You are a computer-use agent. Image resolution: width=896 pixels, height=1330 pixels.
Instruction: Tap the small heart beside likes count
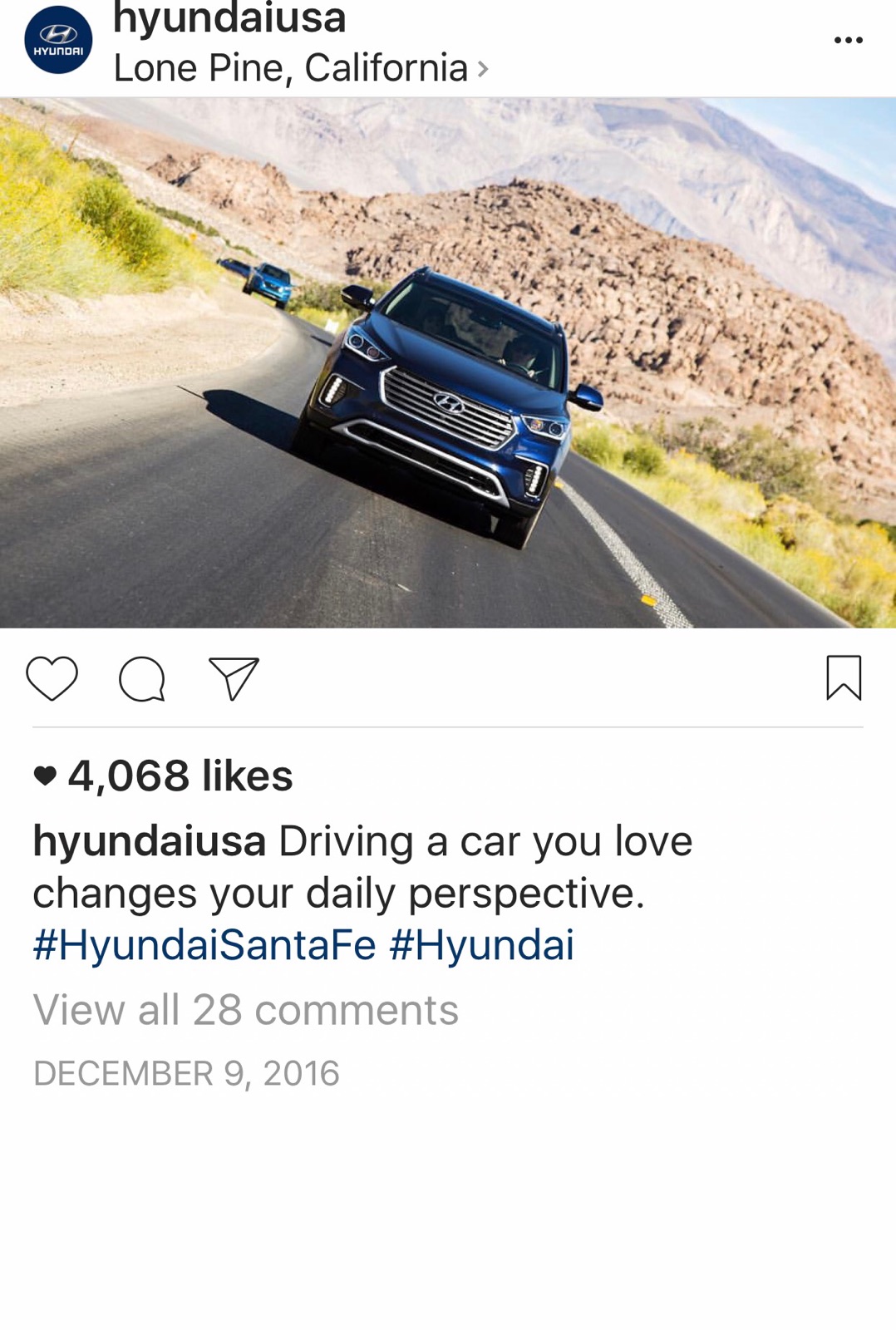45,776
